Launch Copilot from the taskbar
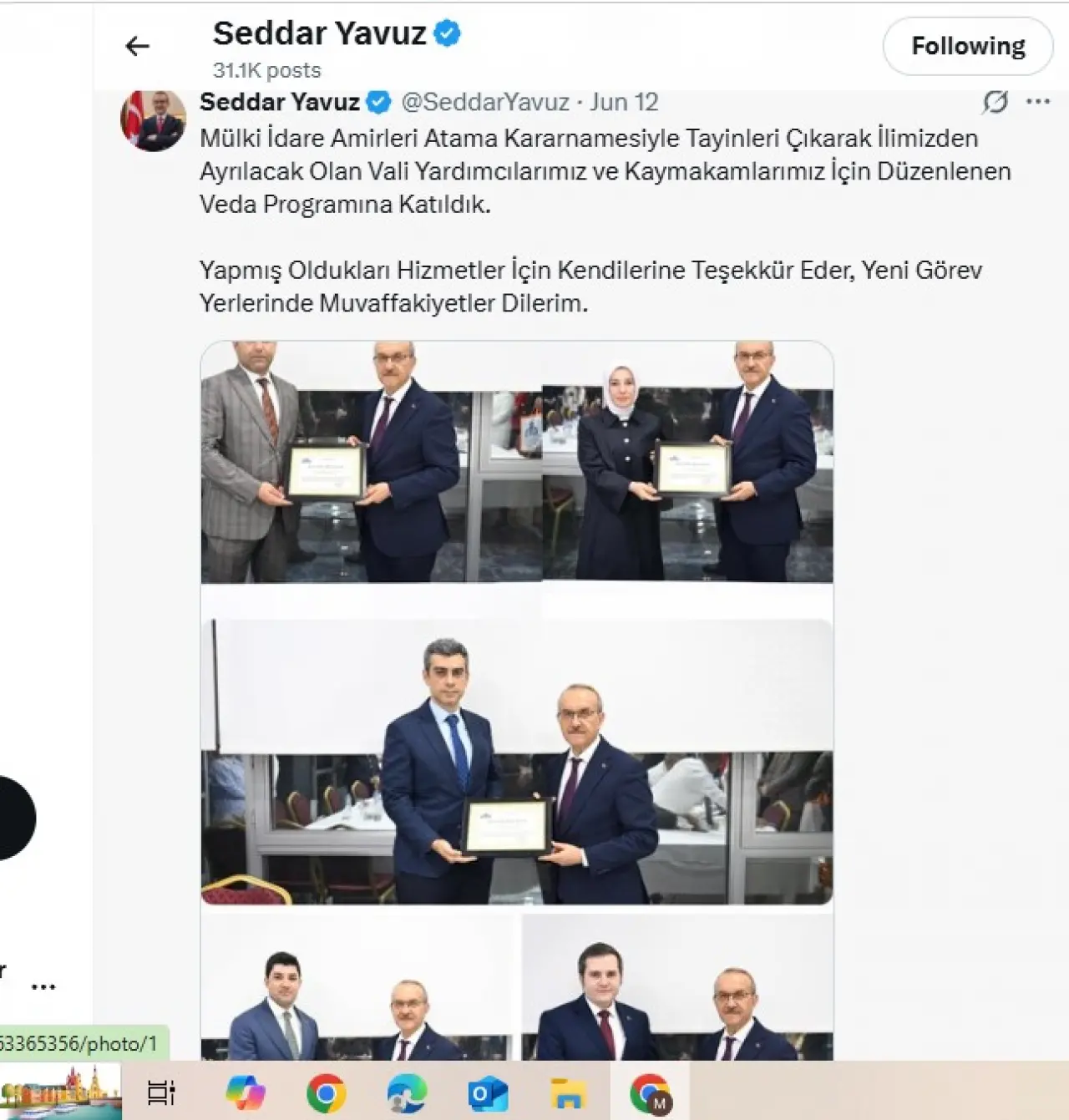Image resolution: width=1069 pixels, height=1120 pixels. click(245, 1092)
